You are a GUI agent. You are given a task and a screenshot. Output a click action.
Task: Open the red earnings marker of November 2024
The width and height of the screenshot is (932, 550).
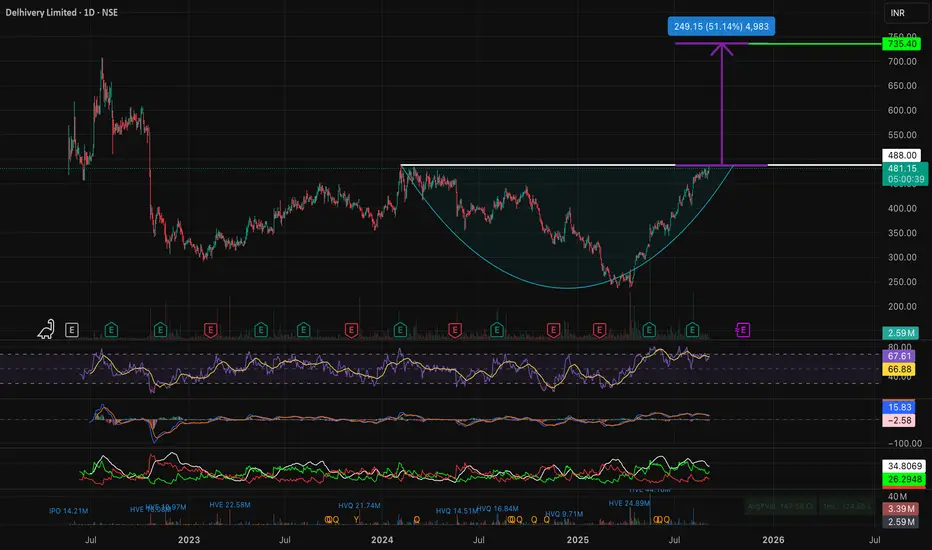[553, 329]
